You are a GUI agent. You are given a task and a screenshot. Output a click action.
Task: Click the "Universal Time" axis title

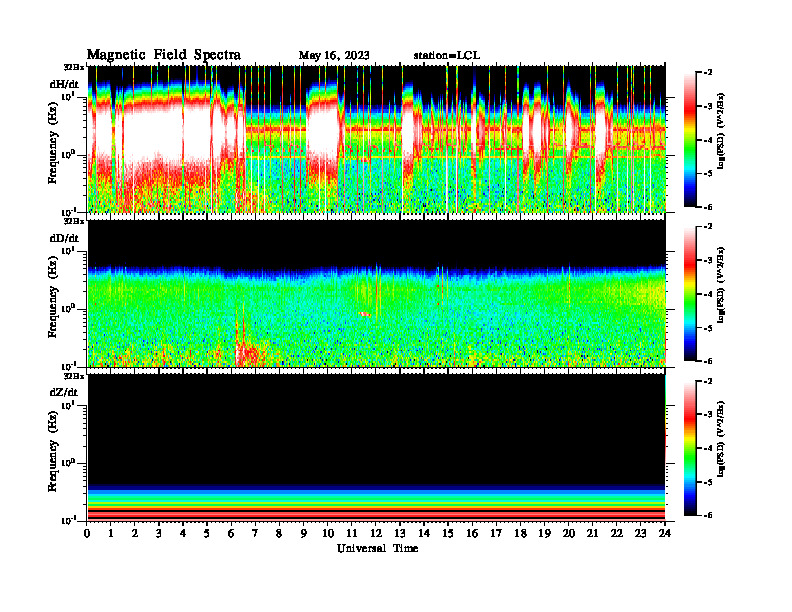(x=377, y=548)
